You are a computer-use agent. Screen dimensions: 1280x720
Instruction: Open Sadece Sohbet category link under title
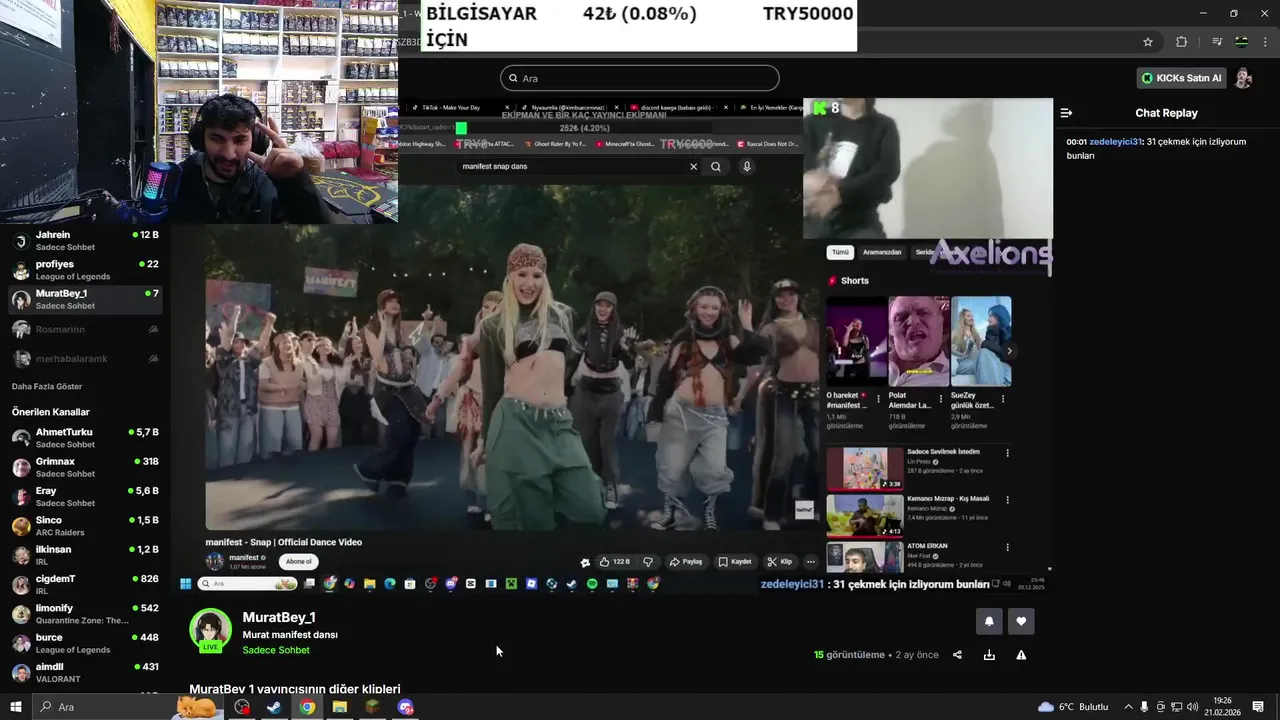tap(276, 650)
